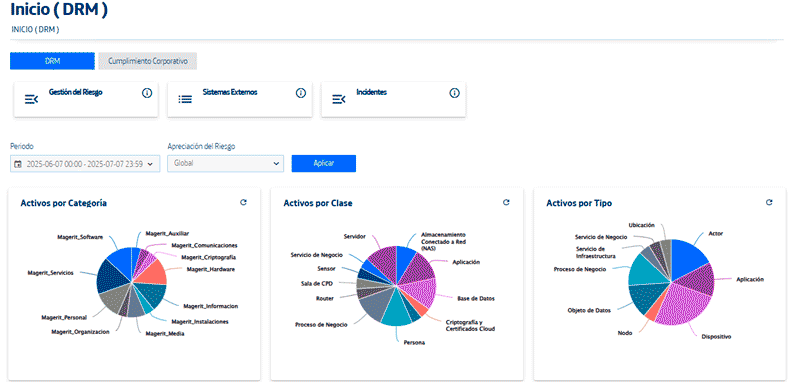
Task: Refresh the Activos por Clase chart
Action: pyautogui.click(x=506, y=202)
